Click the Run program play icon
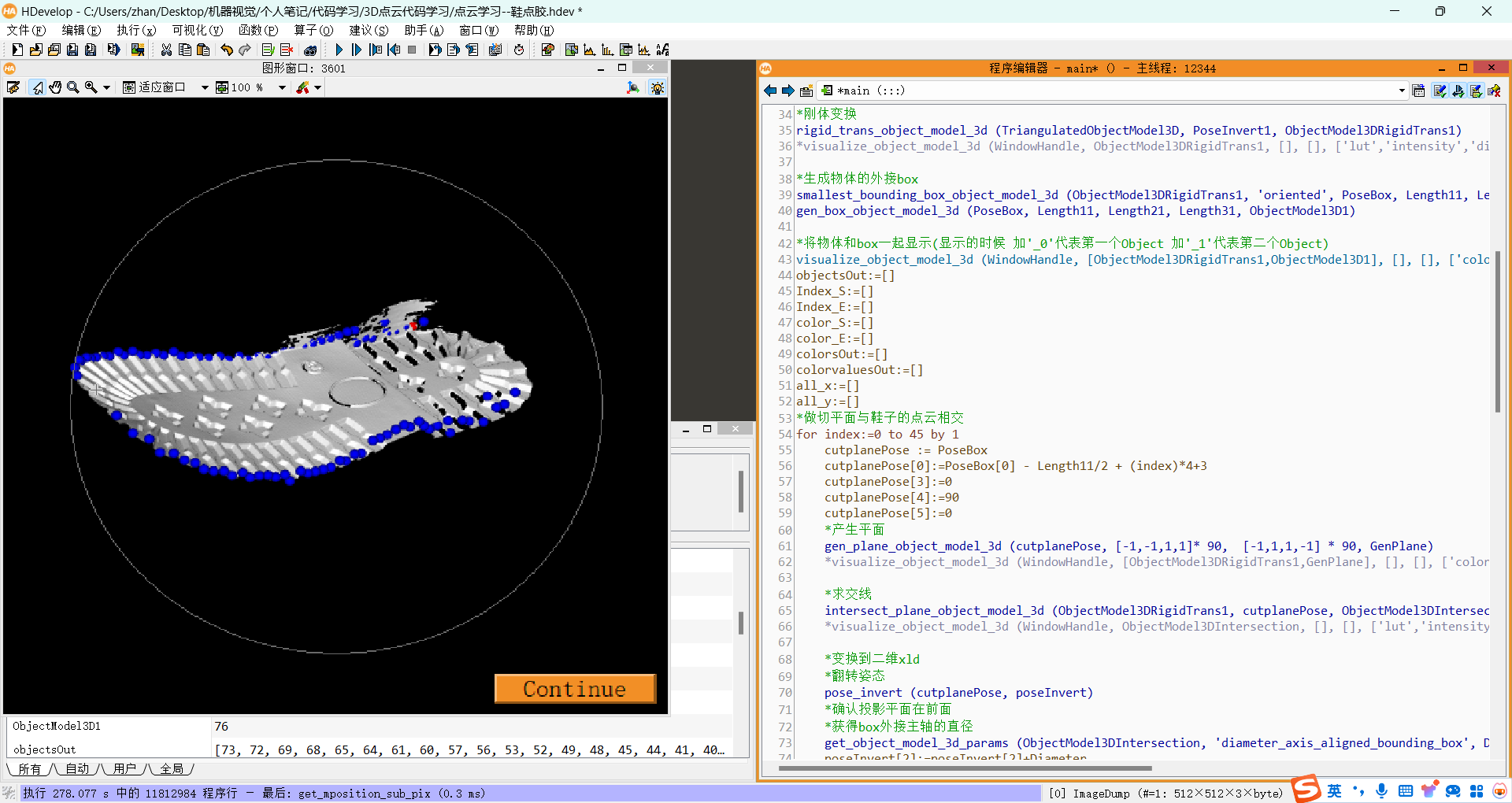Viewport: 1512px width, 803px height. click(339, 50)
